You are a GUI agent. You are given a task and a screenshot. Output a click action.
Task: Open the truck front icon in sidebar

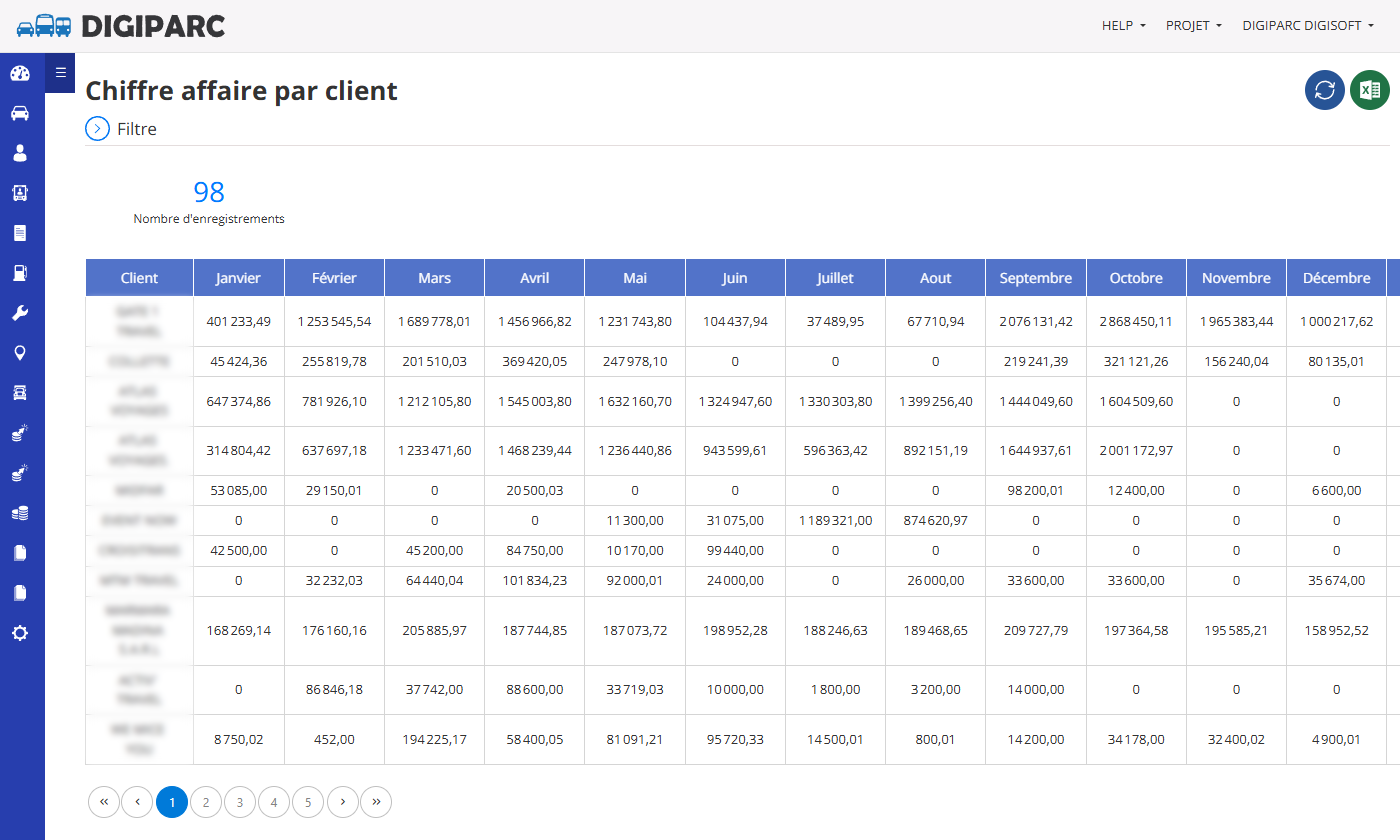(20, 393)
